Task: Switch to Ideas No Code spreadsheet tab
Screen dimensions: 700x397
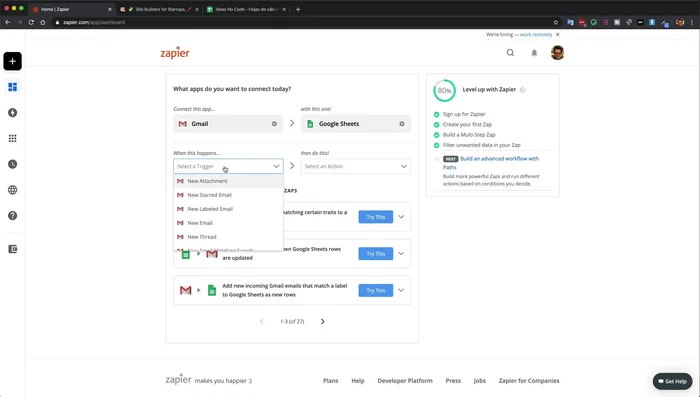Action: coord(247,9)
